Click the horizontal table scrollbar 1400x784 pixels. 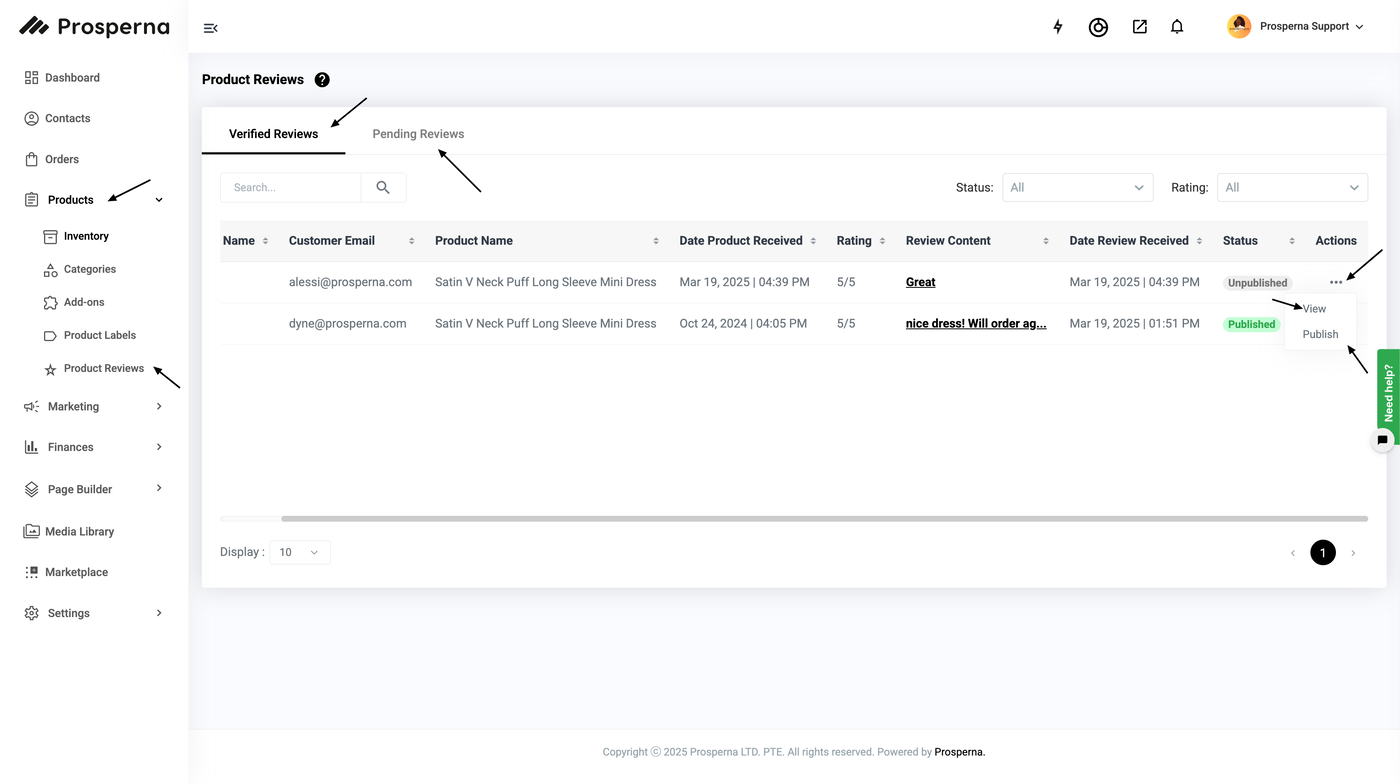[x=823, y=519]
